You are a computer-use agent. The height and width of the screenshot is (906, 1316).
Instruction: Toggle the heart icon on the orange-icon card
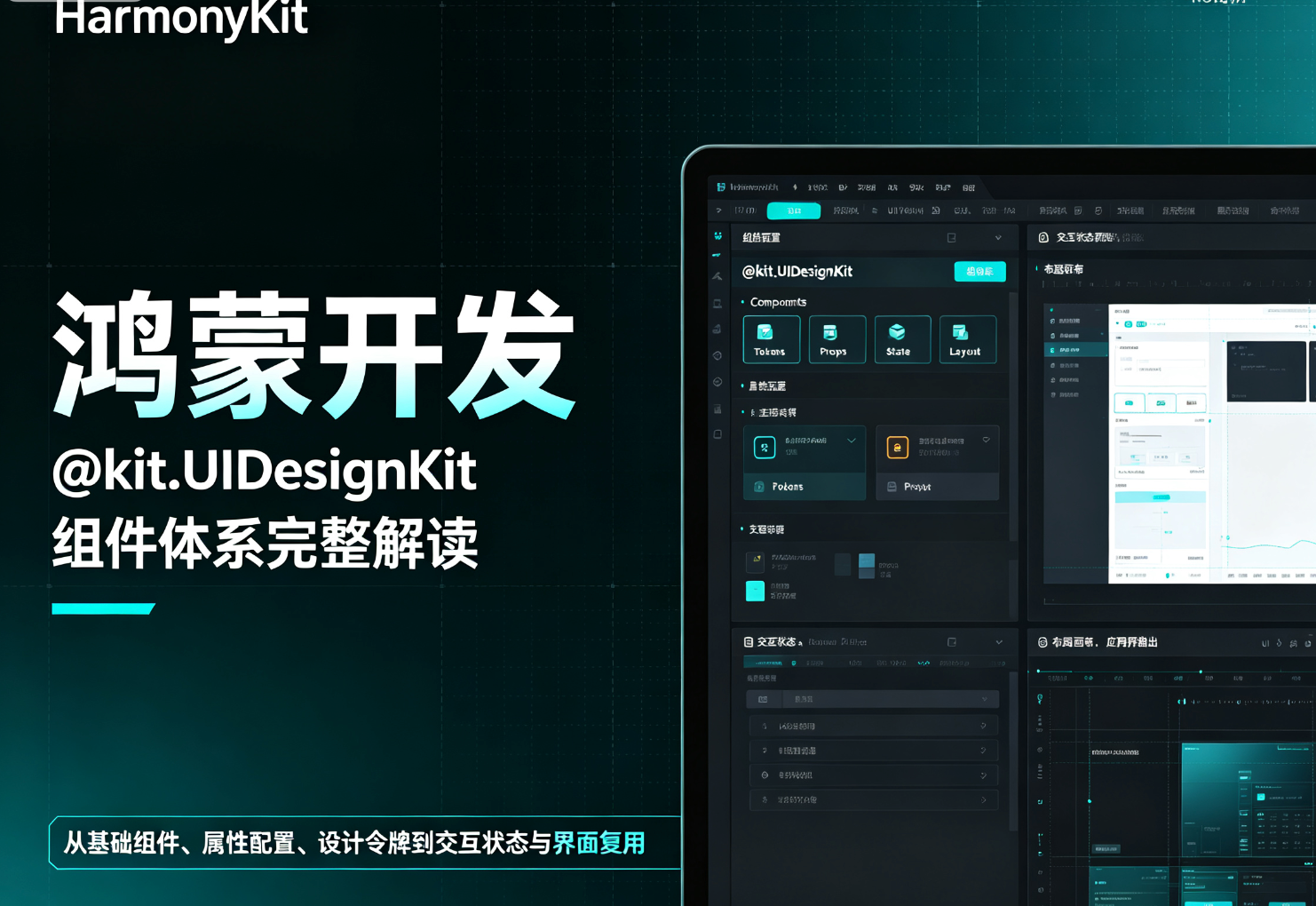click(x=986, y=440)
